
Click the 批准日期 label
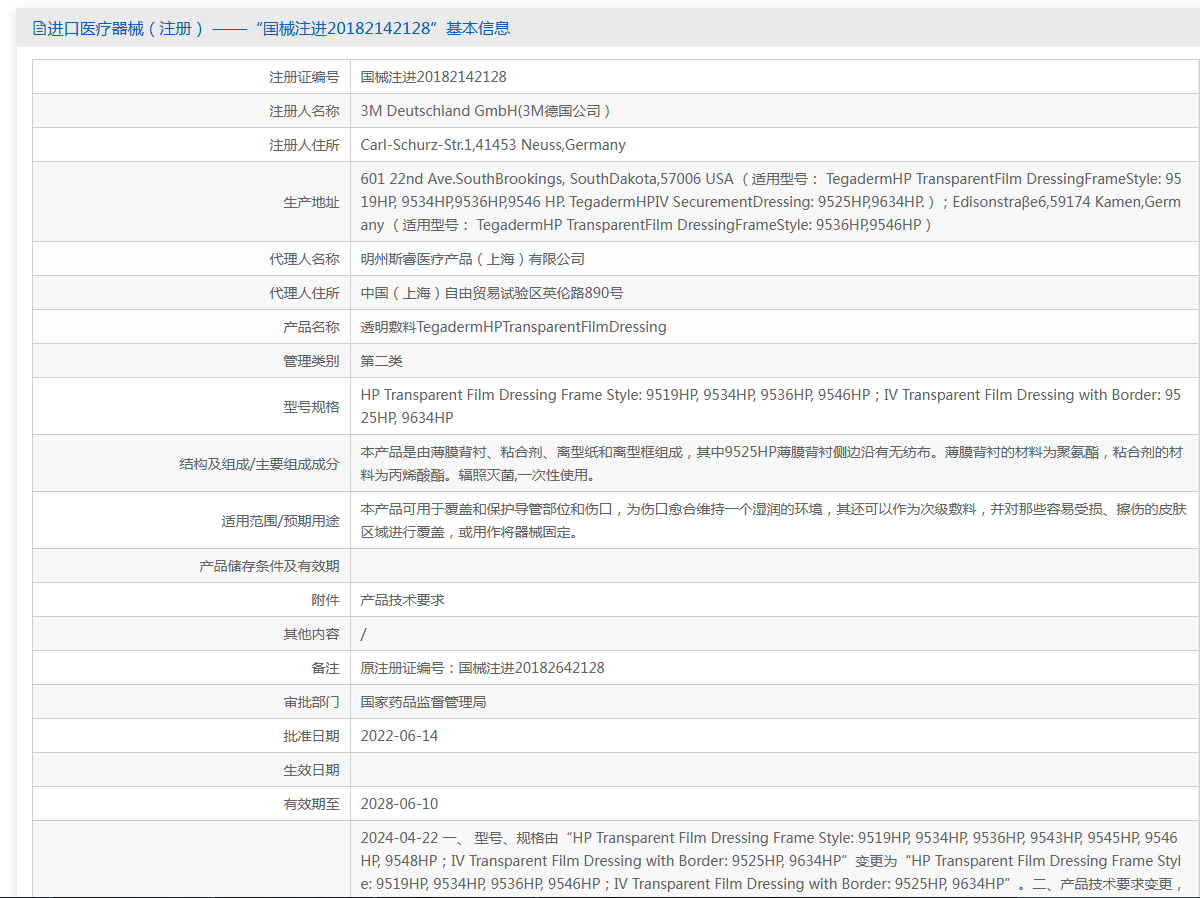pyautogui.click(x=311, y=736)
